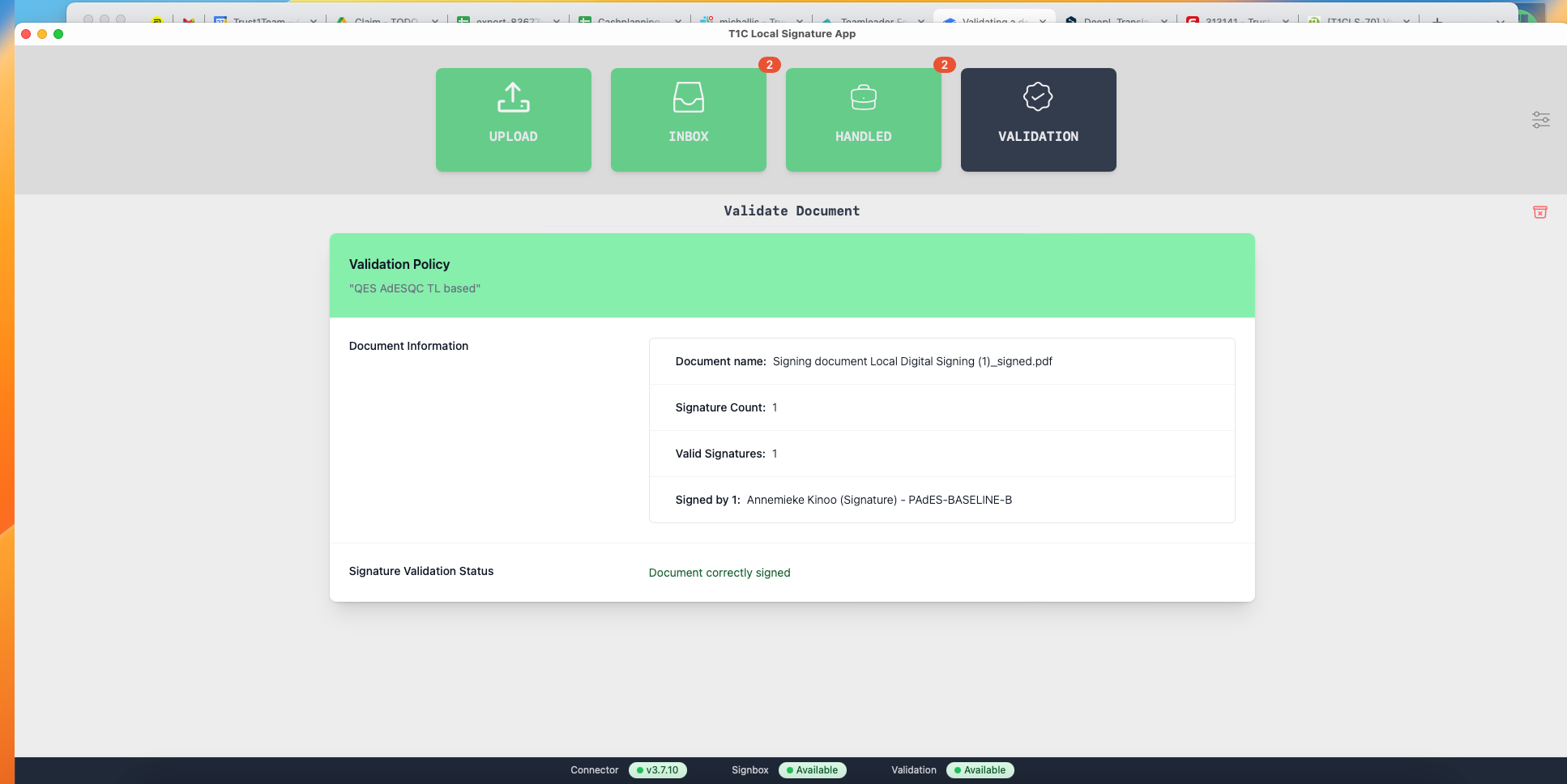
Task: Click the "Validate Document" heading
Action: point(792,211)
